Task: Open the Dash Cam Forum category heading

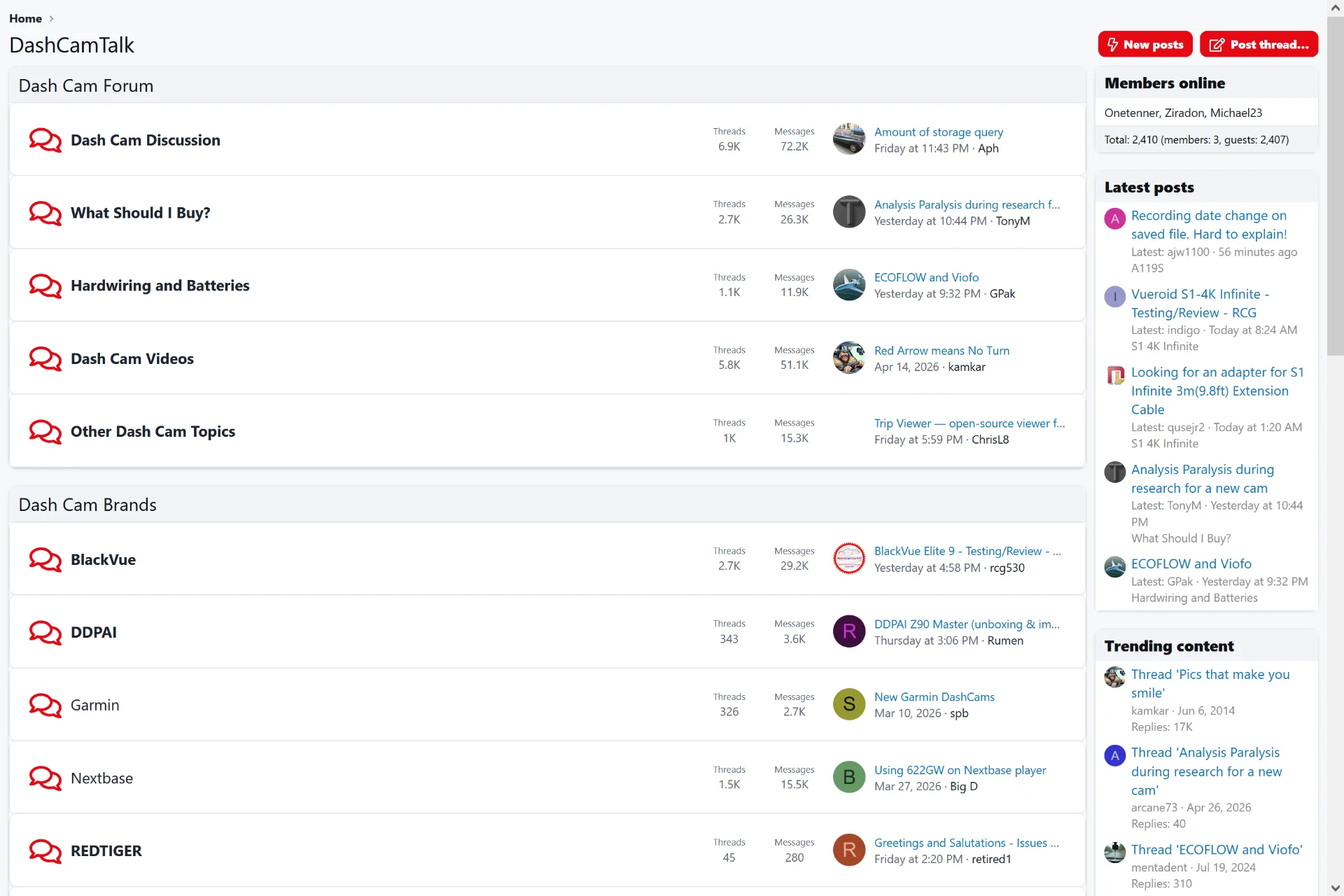Action: tap(86, 85)
